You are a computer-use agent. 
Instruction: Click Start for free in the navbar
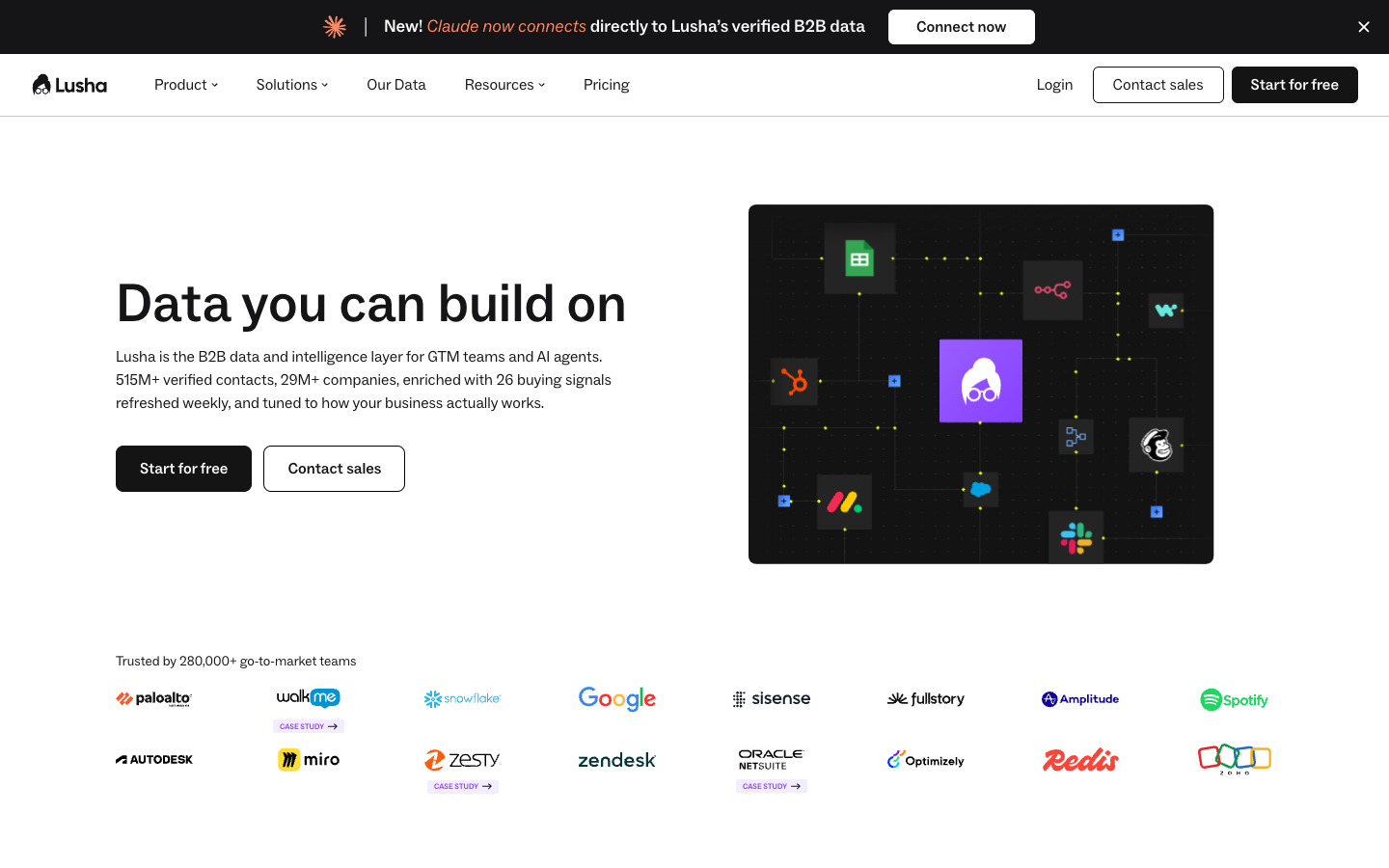1294,85
